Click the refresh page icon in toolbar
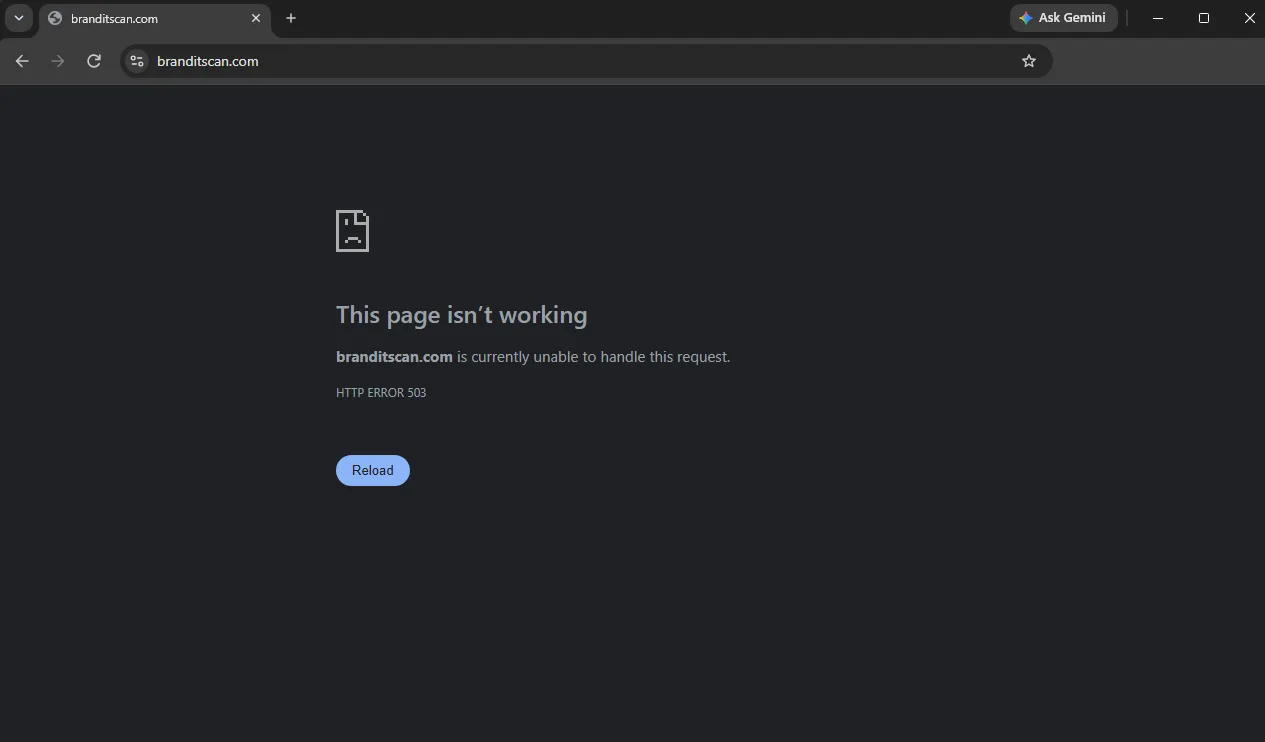The width and height of the screenshot is (1265, 742). click(x=94, y=61)
